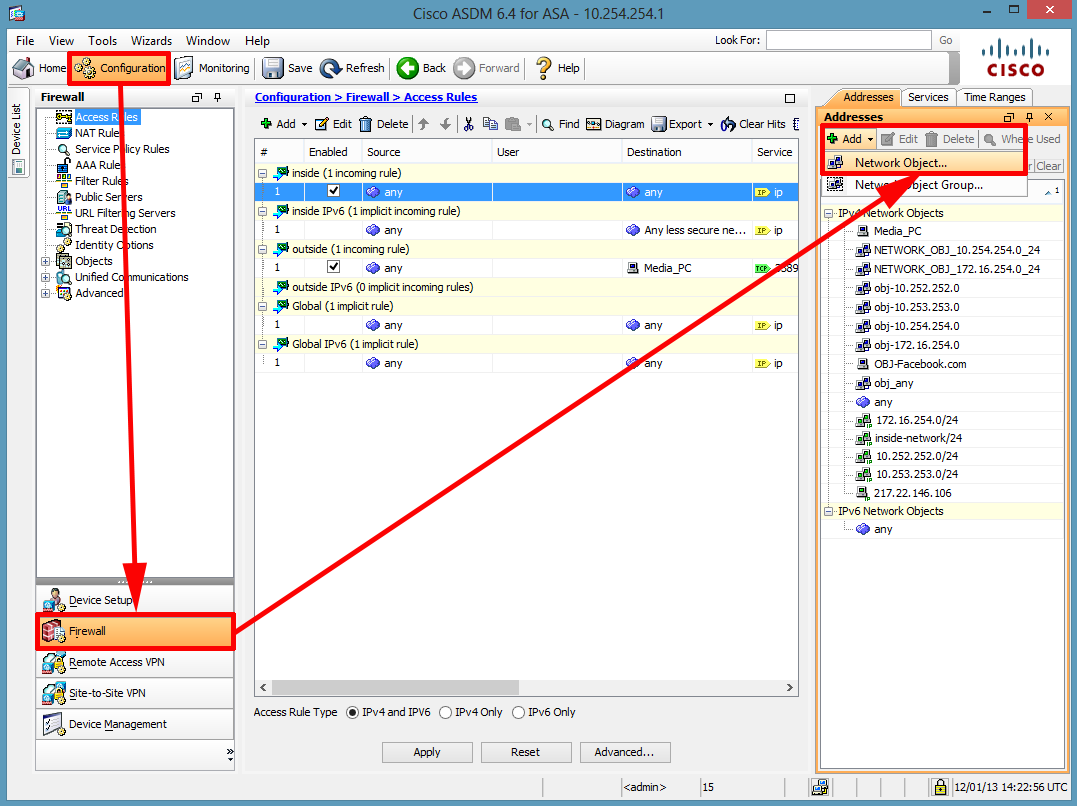Open Identity Options item
Screen dimensions: 1077x806
[x=105, y=245]
